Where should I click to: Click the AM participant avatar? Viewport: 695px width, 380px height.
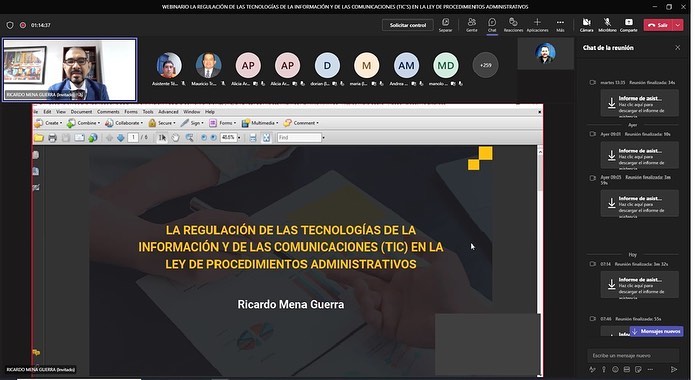tap(406, 65)
